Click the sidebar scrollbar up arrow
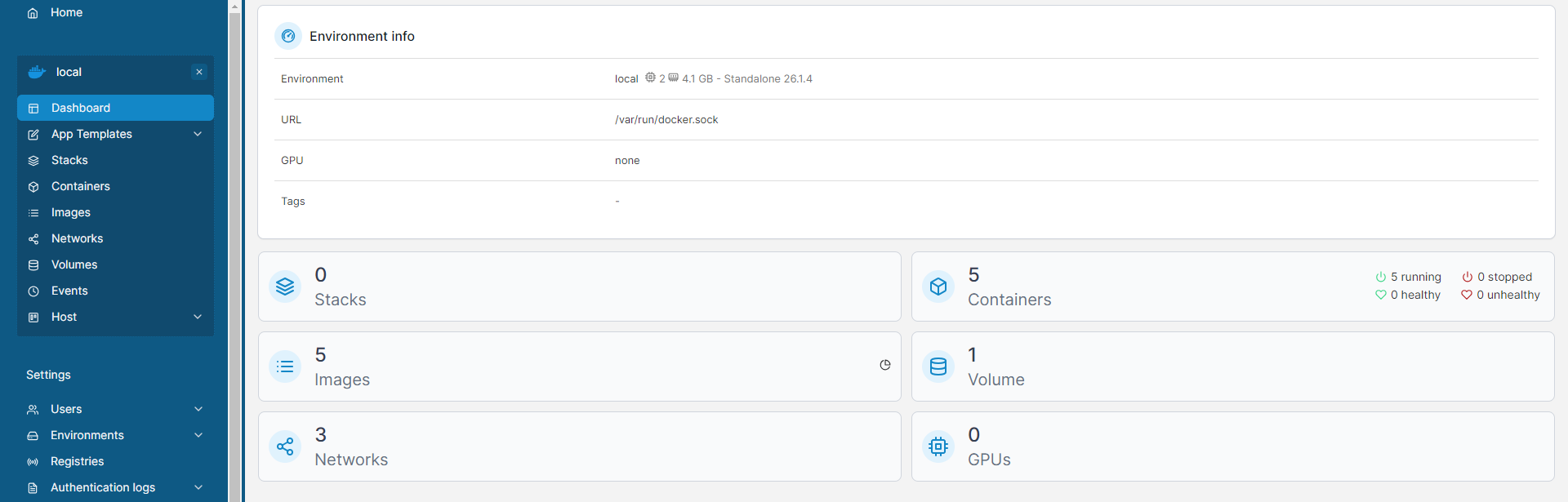This screenshot has height=502, width=1568. (x=235, y=7)
